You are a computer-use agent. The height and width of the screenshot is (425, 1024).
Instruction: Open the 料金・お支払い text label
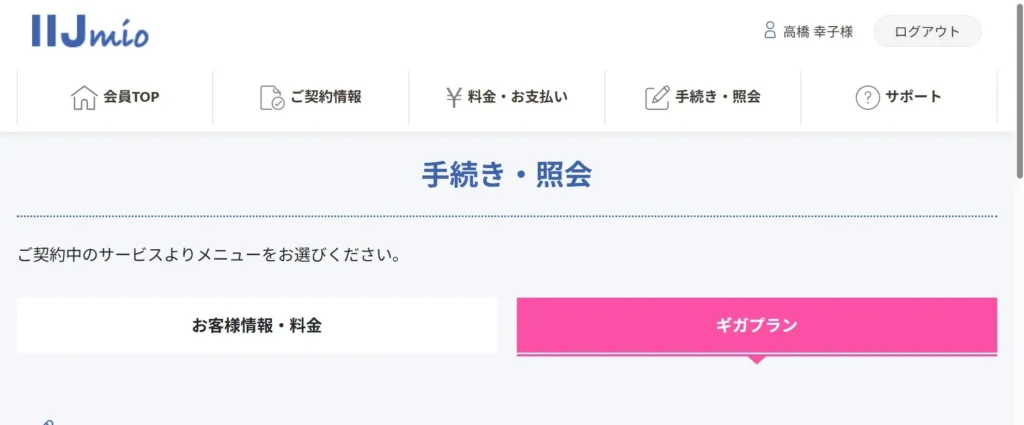pos(518,97)
